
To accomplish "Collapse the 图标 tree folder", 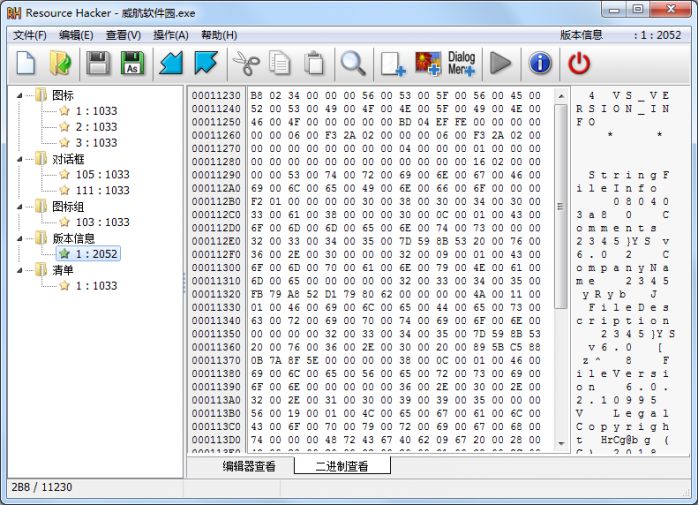I will [20, 95].
